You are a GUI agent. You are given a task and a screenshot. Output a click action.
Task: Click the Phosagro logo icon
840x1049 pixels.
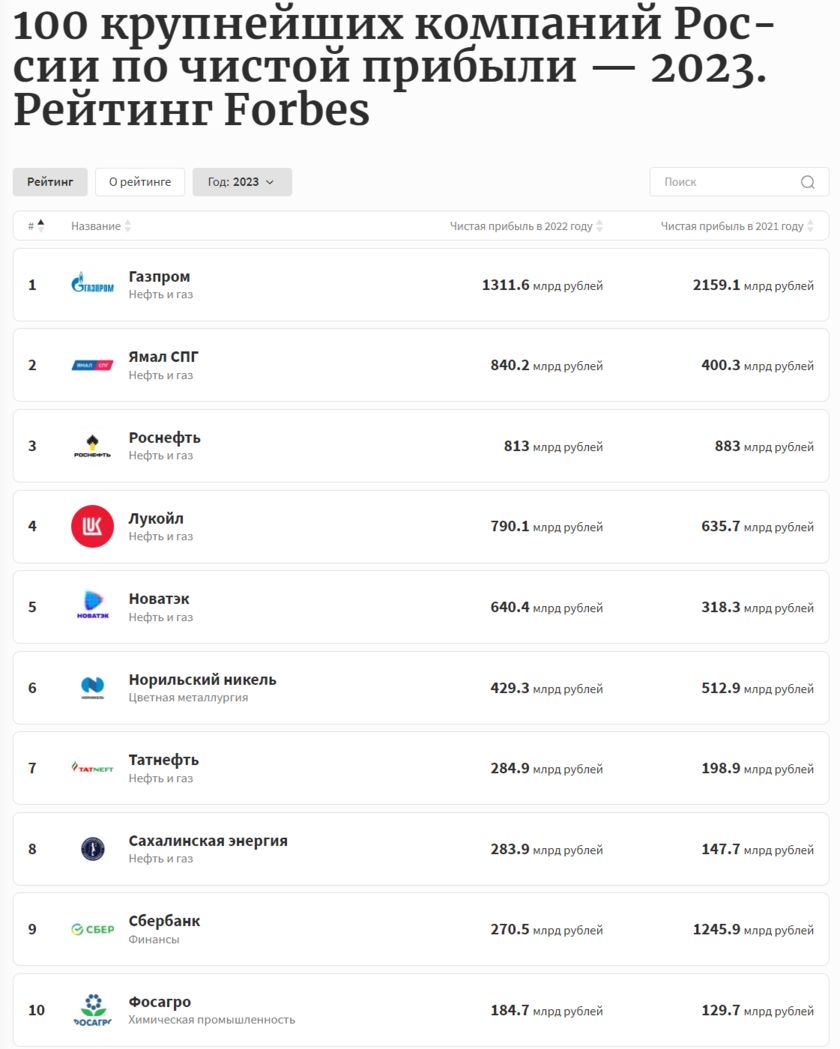click(x=92, y=1010)
